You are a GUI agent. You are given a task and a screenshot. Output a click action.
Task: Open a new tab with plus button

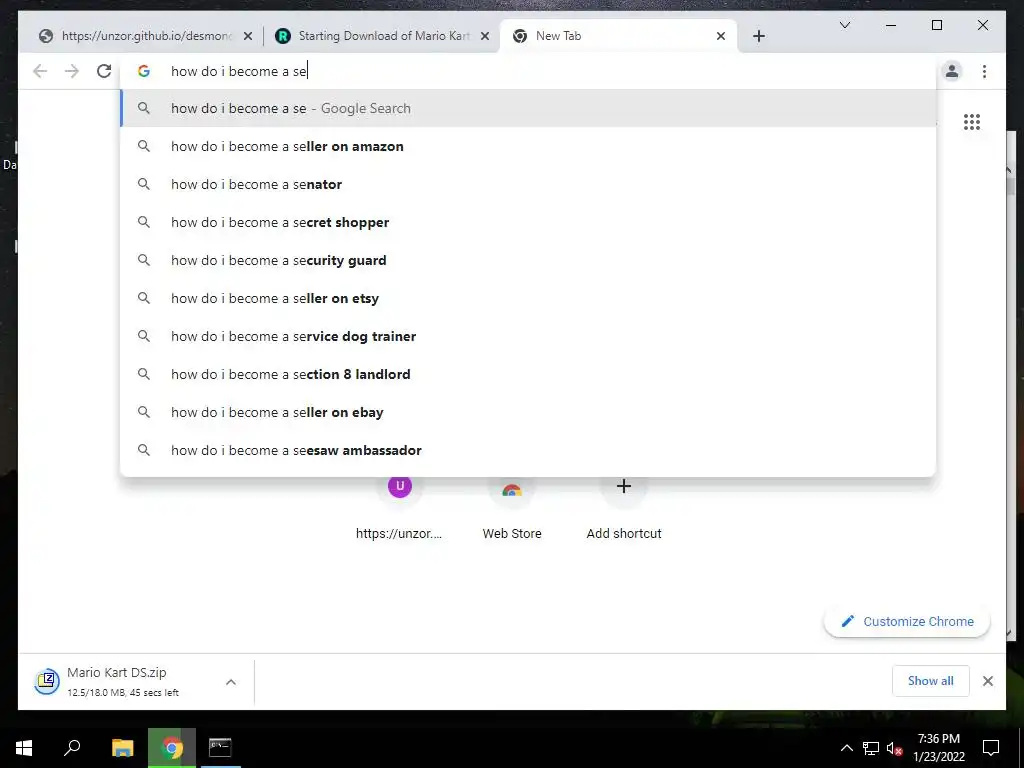(758, 36)
